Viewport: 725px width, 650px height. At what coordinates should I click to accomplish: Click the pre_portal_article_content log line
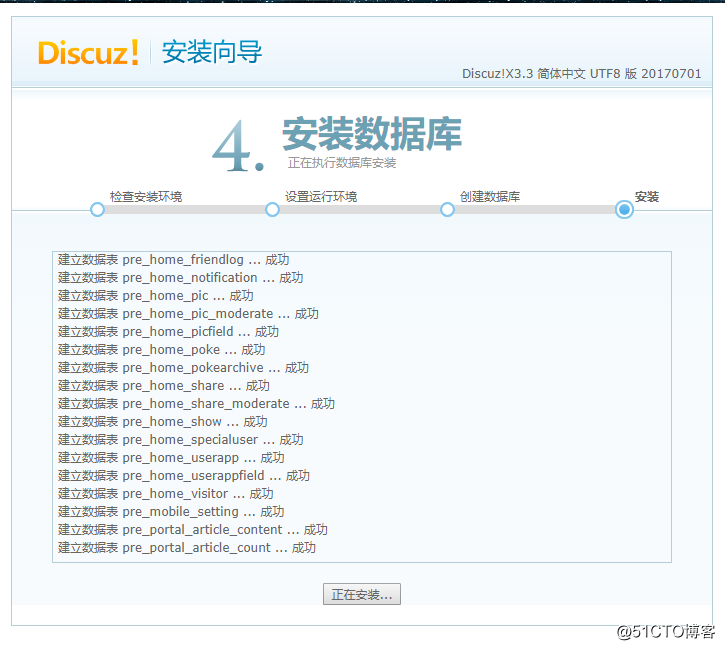coord(193,530)
